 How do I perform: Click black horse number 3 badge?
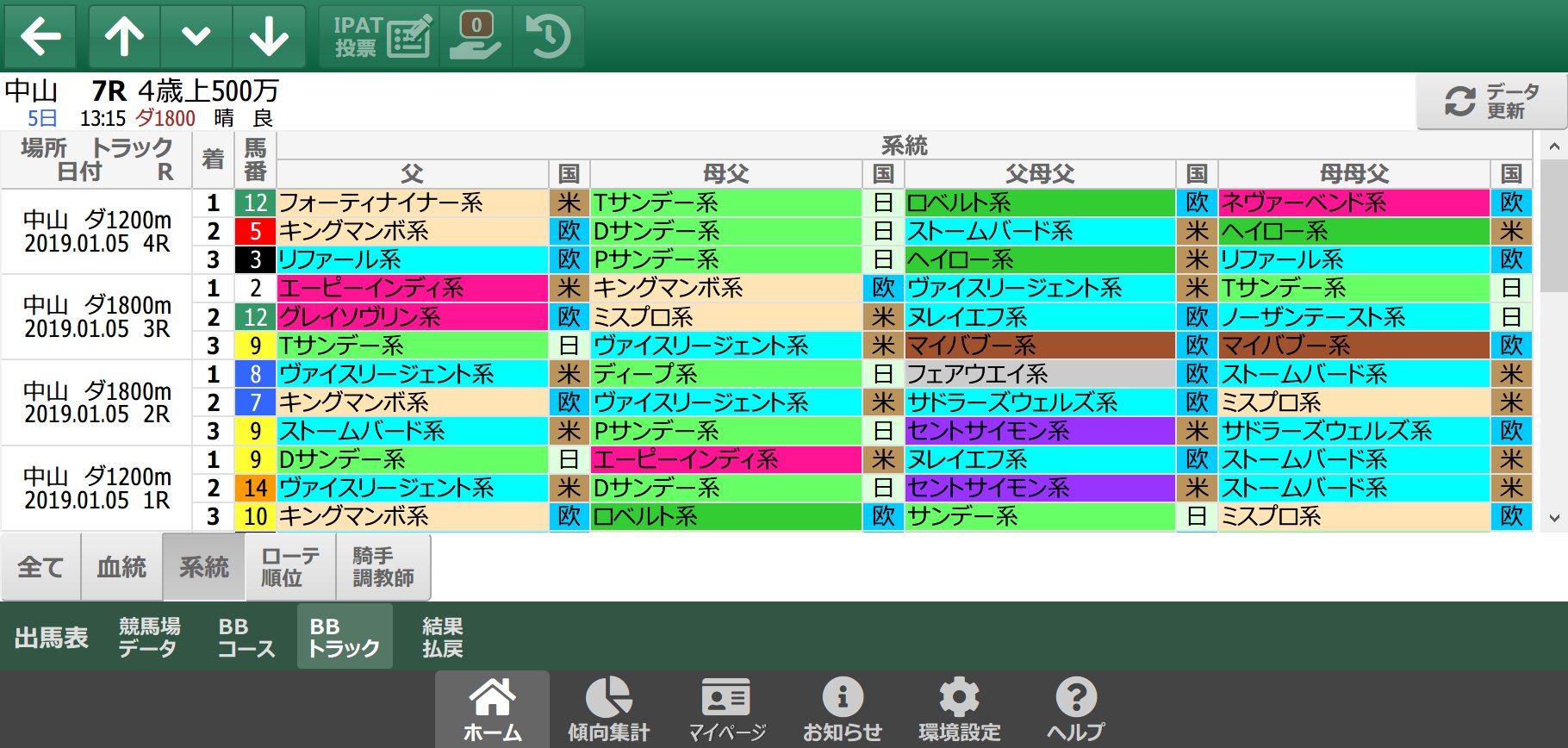point(255,259)
